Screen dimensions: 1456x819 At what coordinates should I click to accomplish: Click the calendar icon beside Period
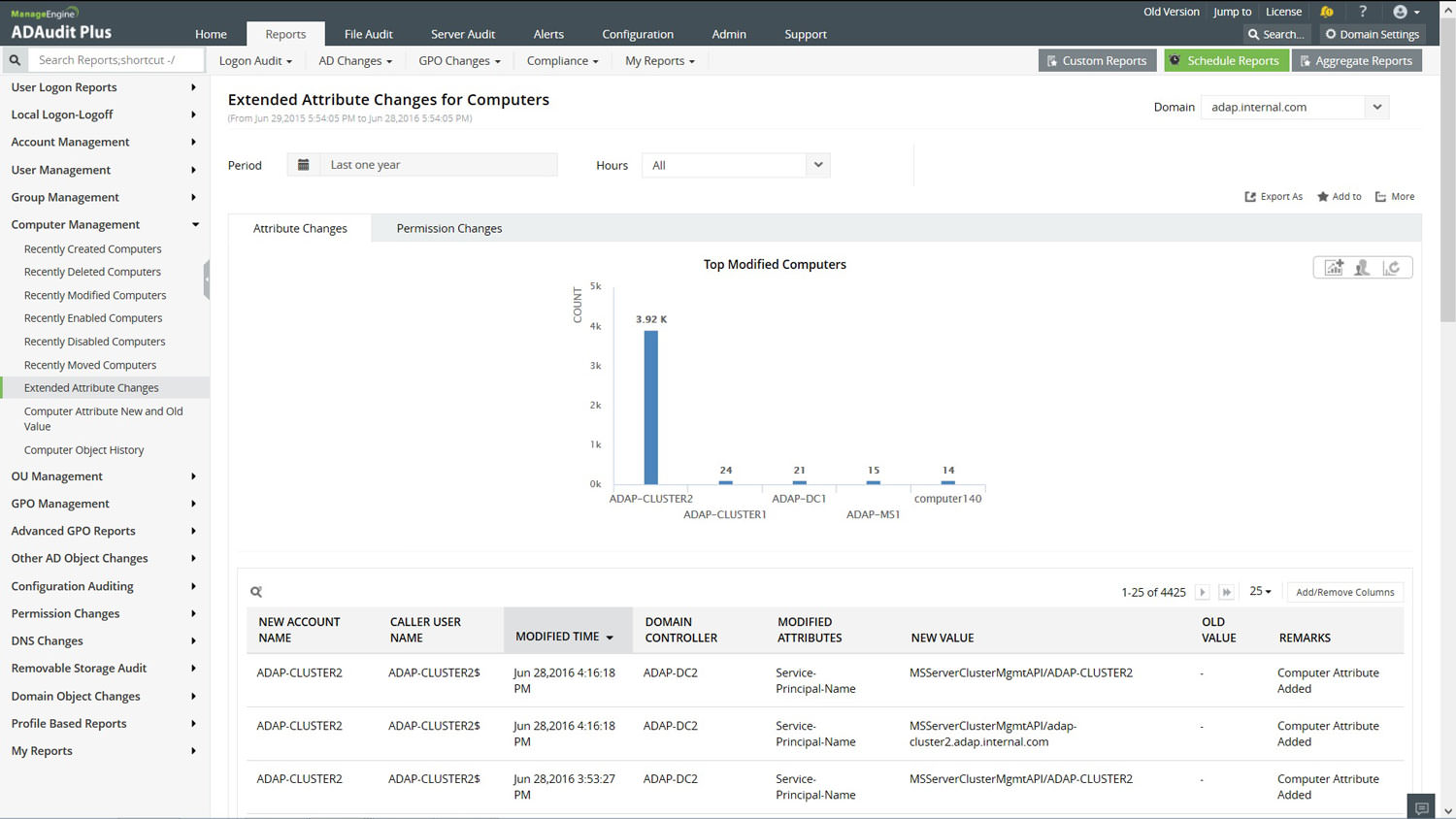click(x=303, y=165)
